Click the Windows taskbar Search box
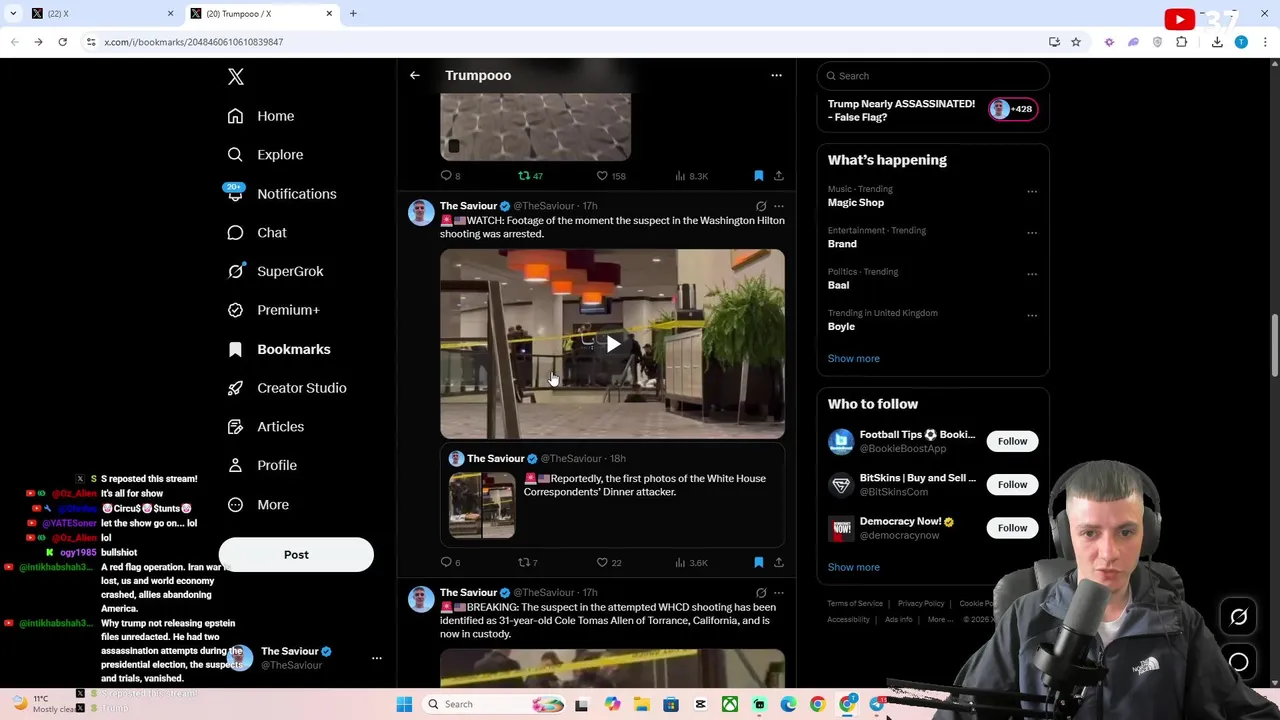1280x720 pixels. (496, 704)
